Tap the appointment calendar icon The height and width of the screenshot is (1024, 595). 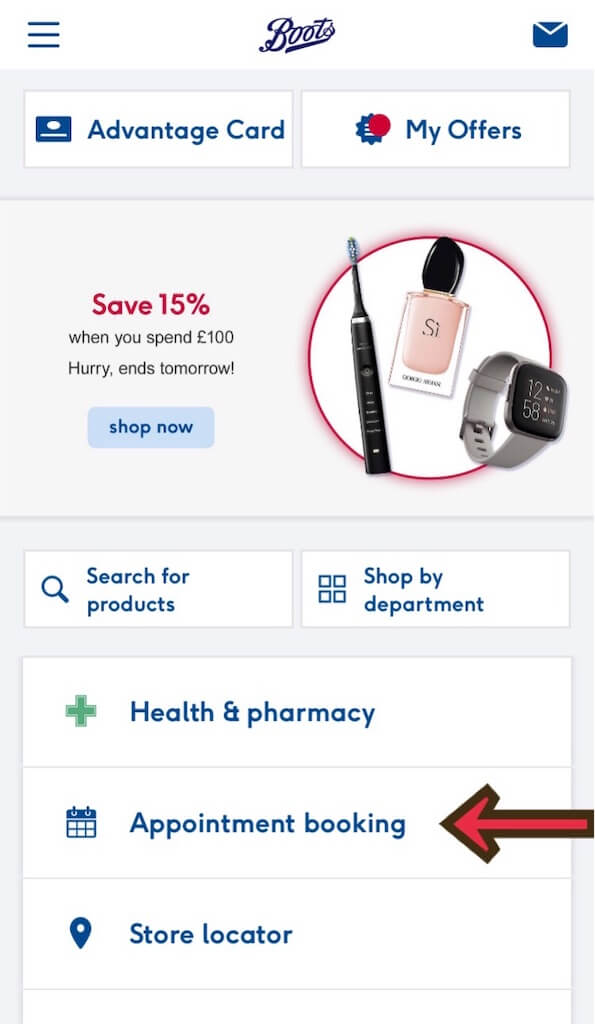pyautogui.click(x=82, y=822)
